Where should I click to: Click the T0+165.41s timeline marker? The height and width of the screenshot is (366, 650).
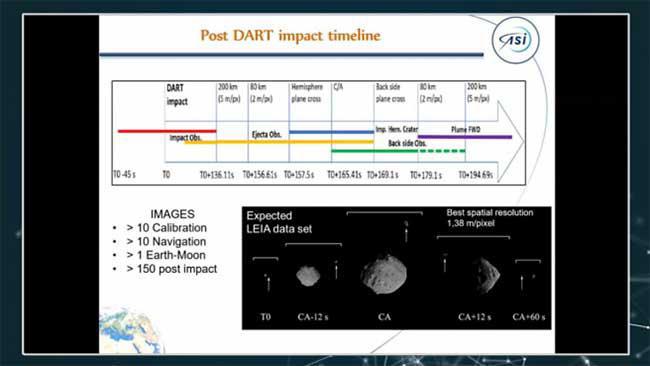pyautogui.click(x=344, y=175)
